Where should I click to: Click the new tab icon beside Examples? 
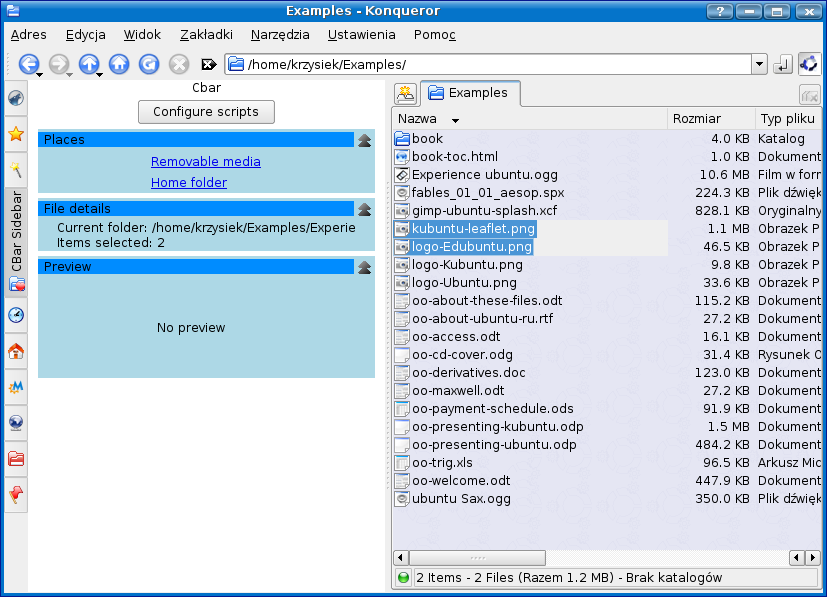pyautogui.click(x=405, y=94)
